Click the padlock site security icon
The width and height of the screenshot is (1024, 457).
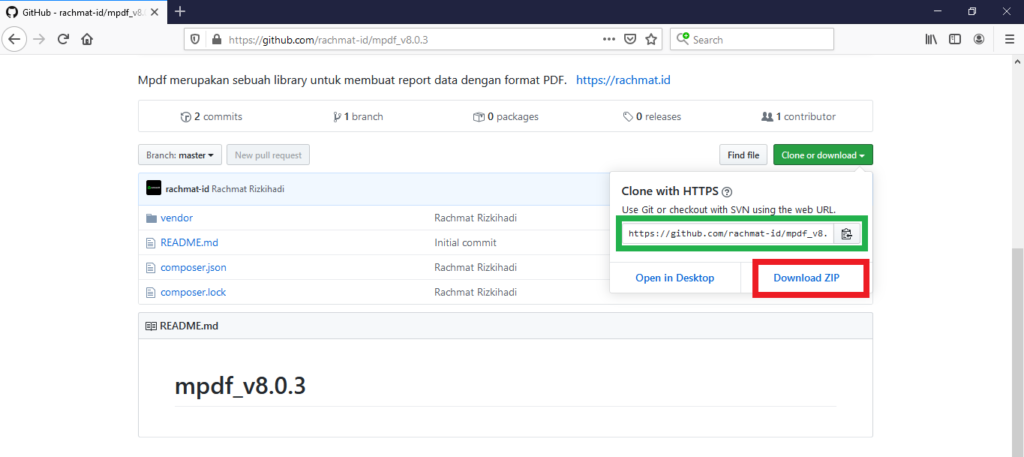click(217, 39)
